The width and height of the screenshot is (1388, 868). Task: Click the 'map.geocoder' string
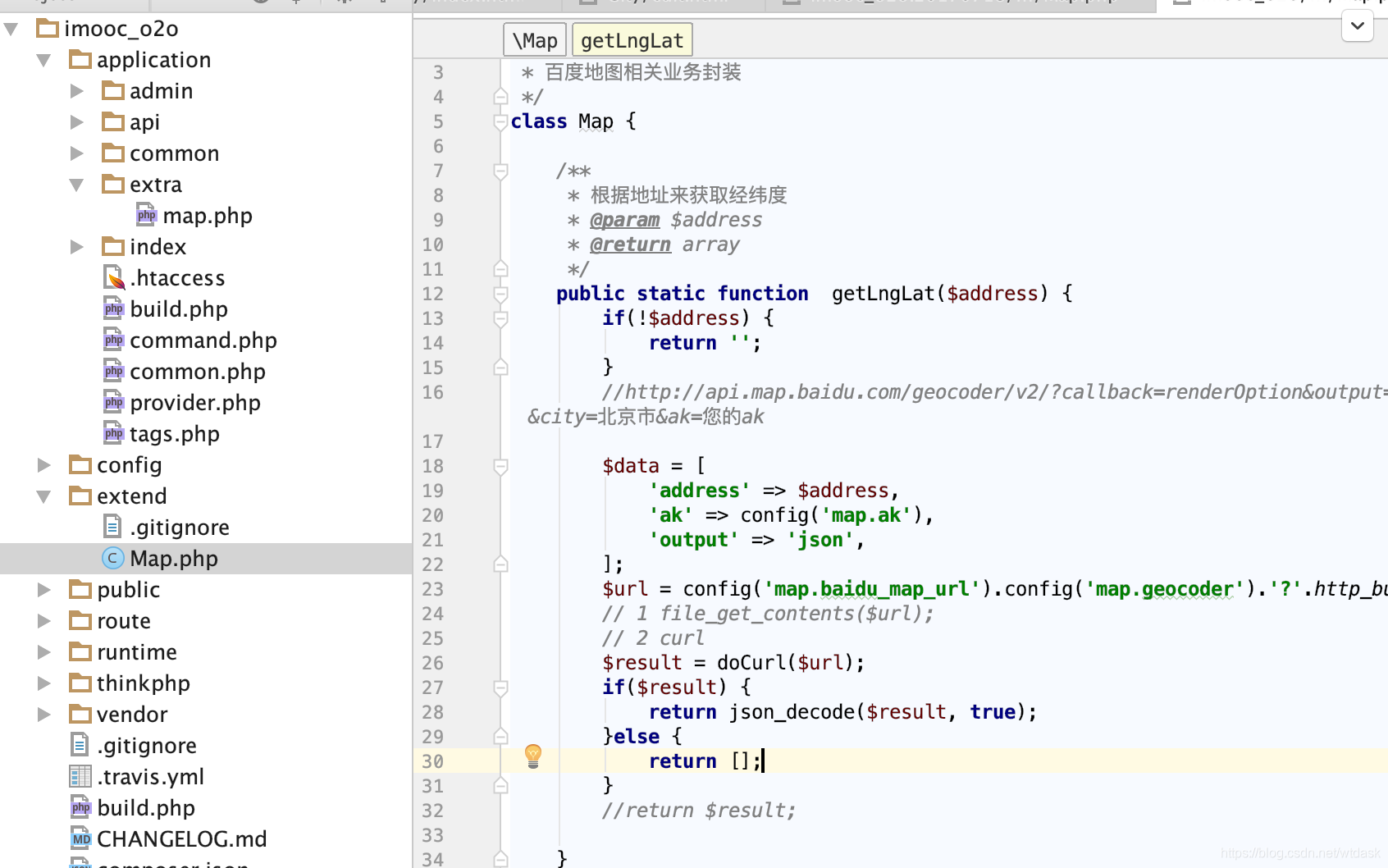[x=1164, y=589]
